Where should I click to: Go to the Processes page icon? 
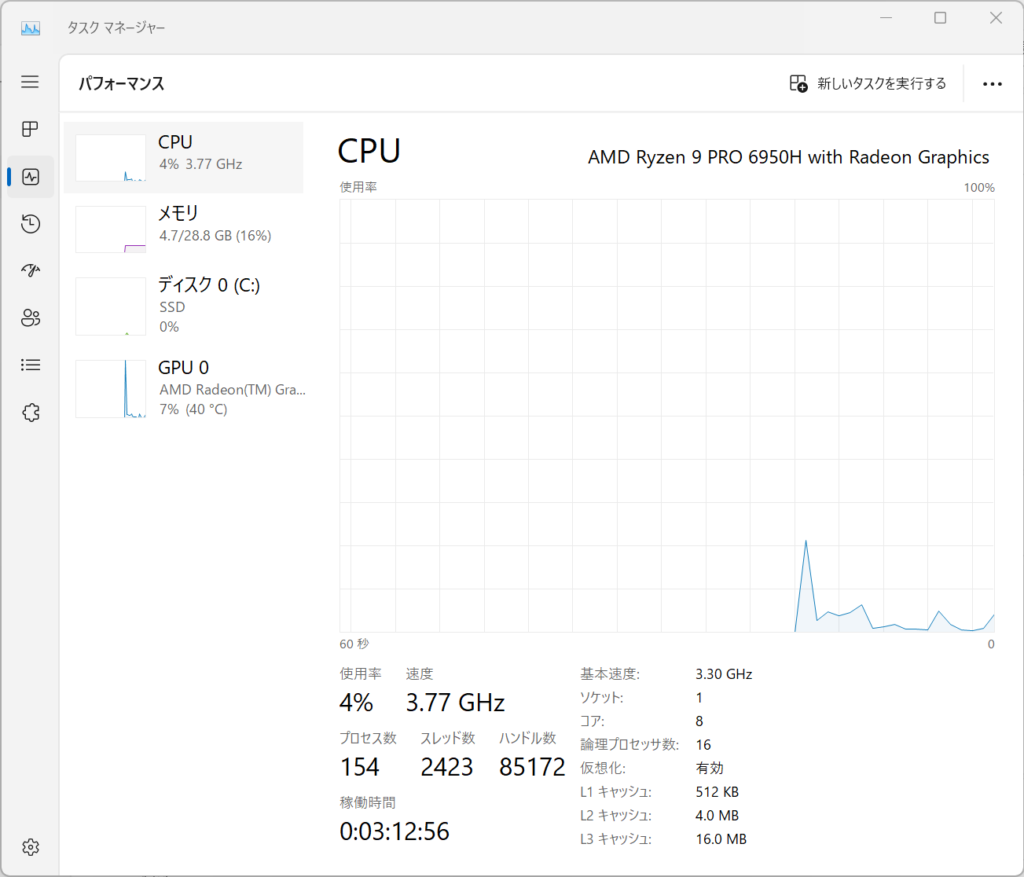(30, 129)
